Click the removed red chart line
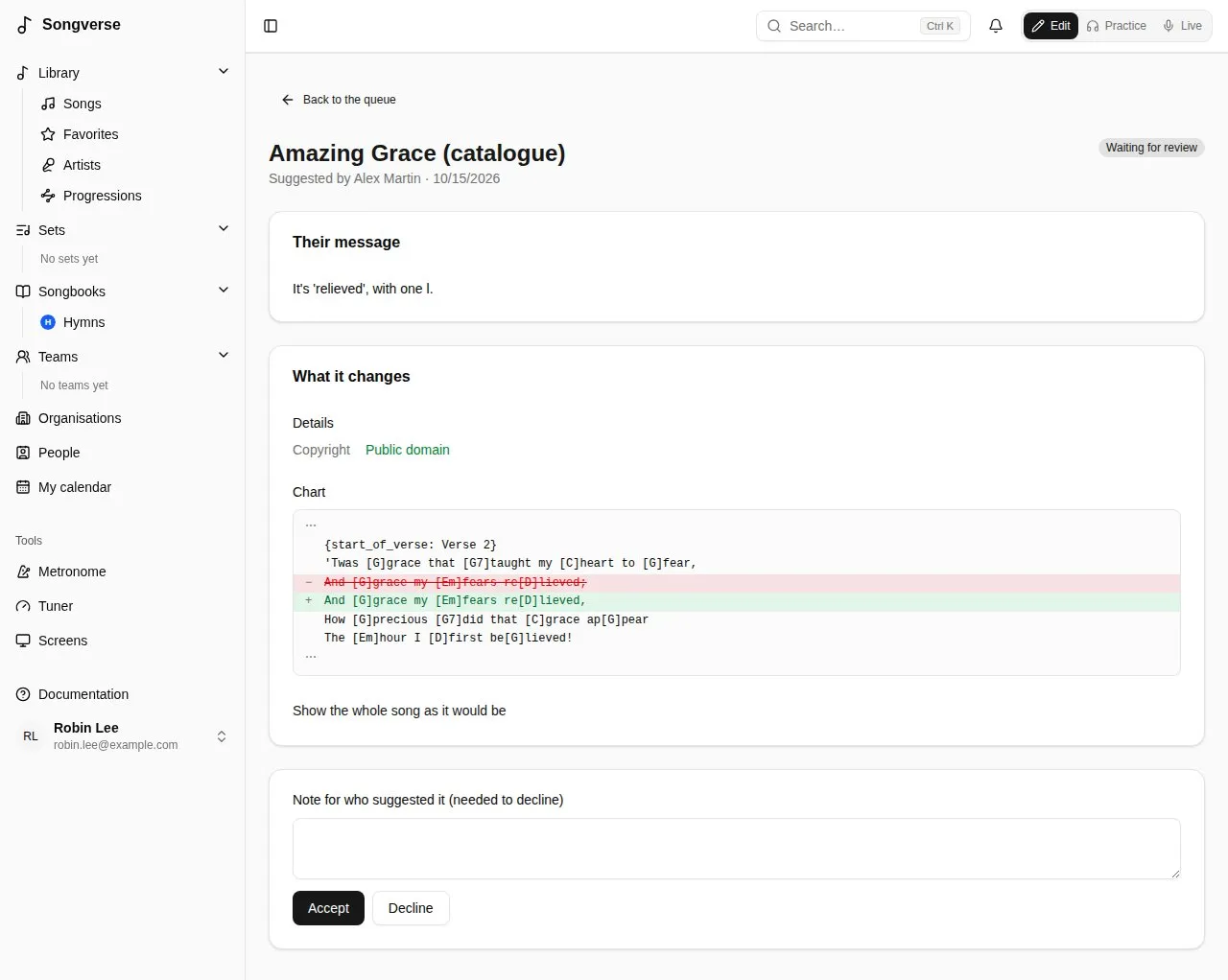Screen dimensions: 1228x980 coord(737,583)
